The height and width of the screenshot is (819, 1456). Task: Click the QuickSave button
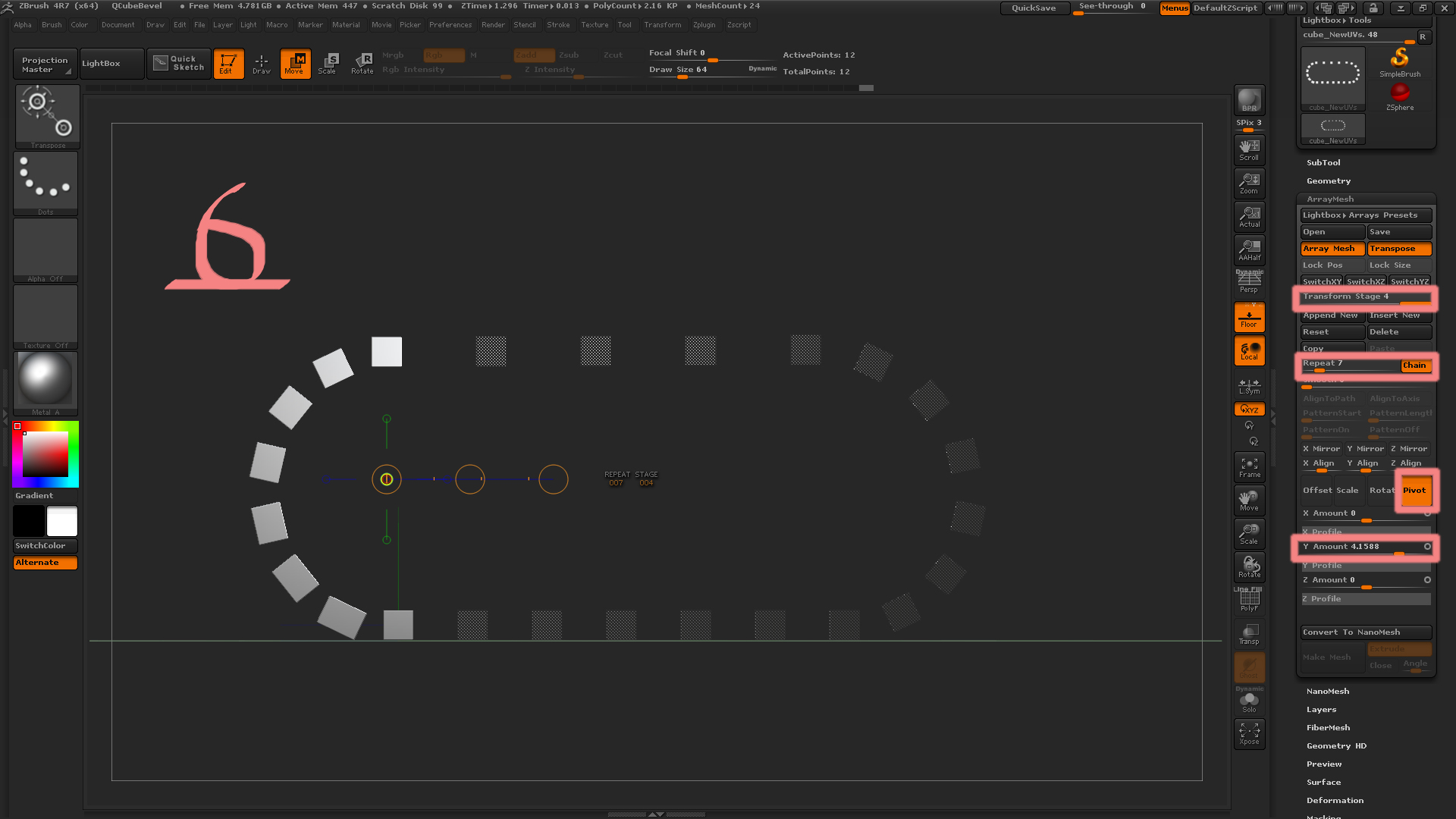(x=1034, y=8)
